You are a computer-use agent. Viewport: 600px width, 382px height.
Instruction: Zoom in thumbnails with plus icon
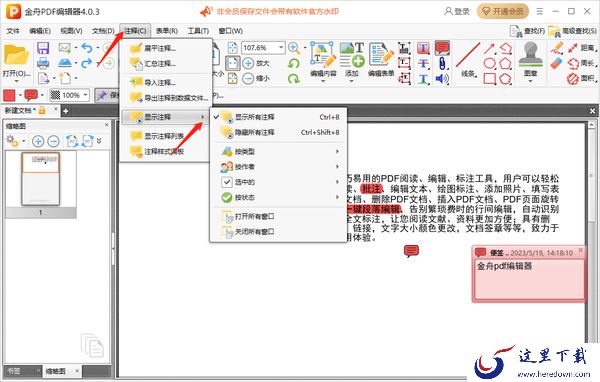[x=38, y=141]
